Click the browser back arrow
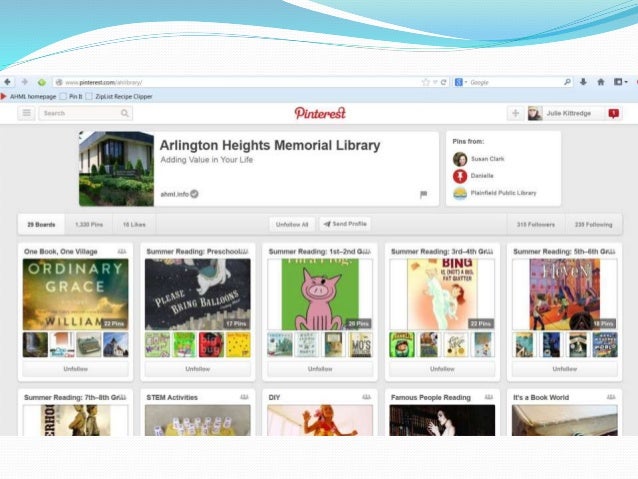This screenshot has height=479, width=638. (7, 82)
